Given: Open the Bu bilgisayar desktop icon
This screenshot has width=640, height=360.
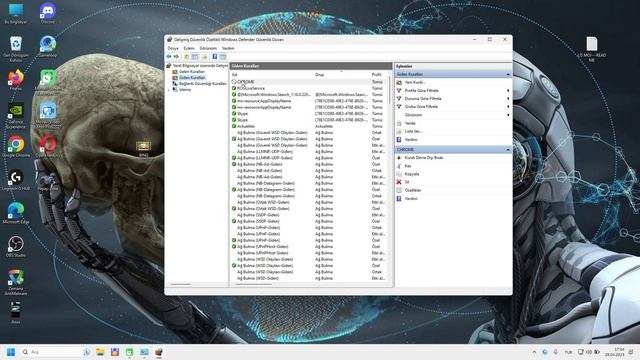Looking at the screenshot, I should pos(16,13).
